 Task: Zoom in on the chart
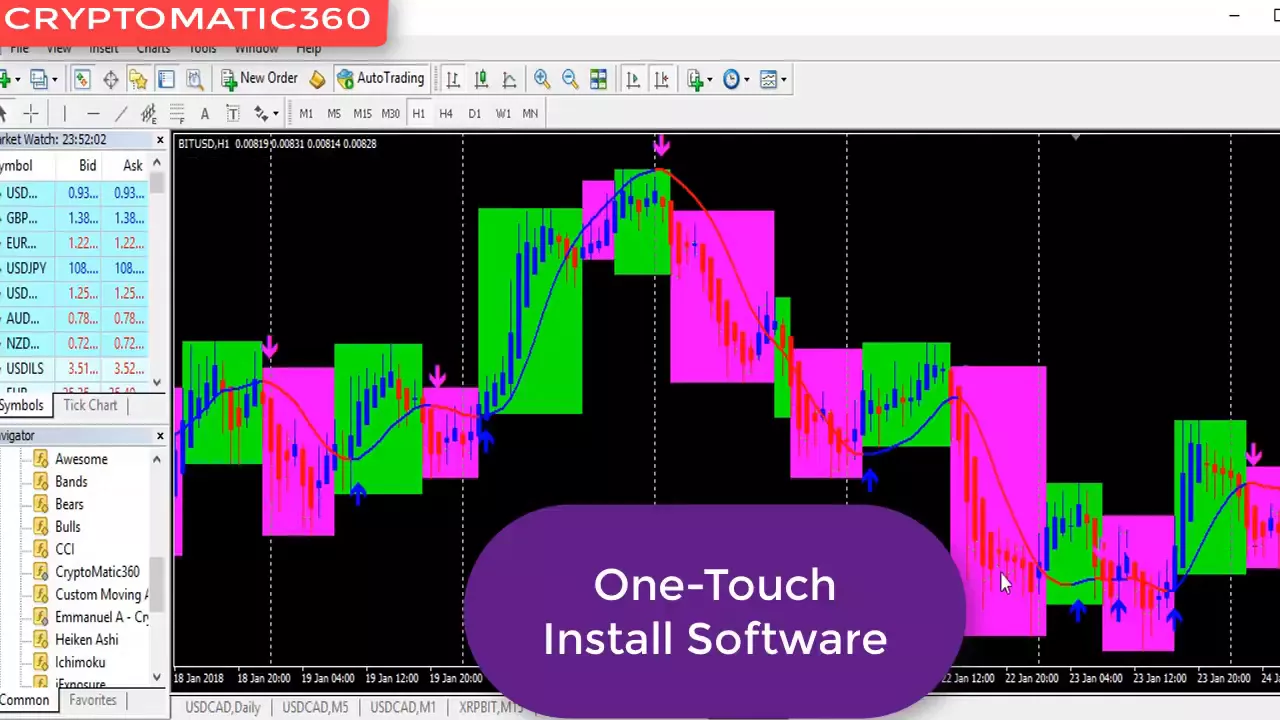pyautogui.click(x=542, y=79)
